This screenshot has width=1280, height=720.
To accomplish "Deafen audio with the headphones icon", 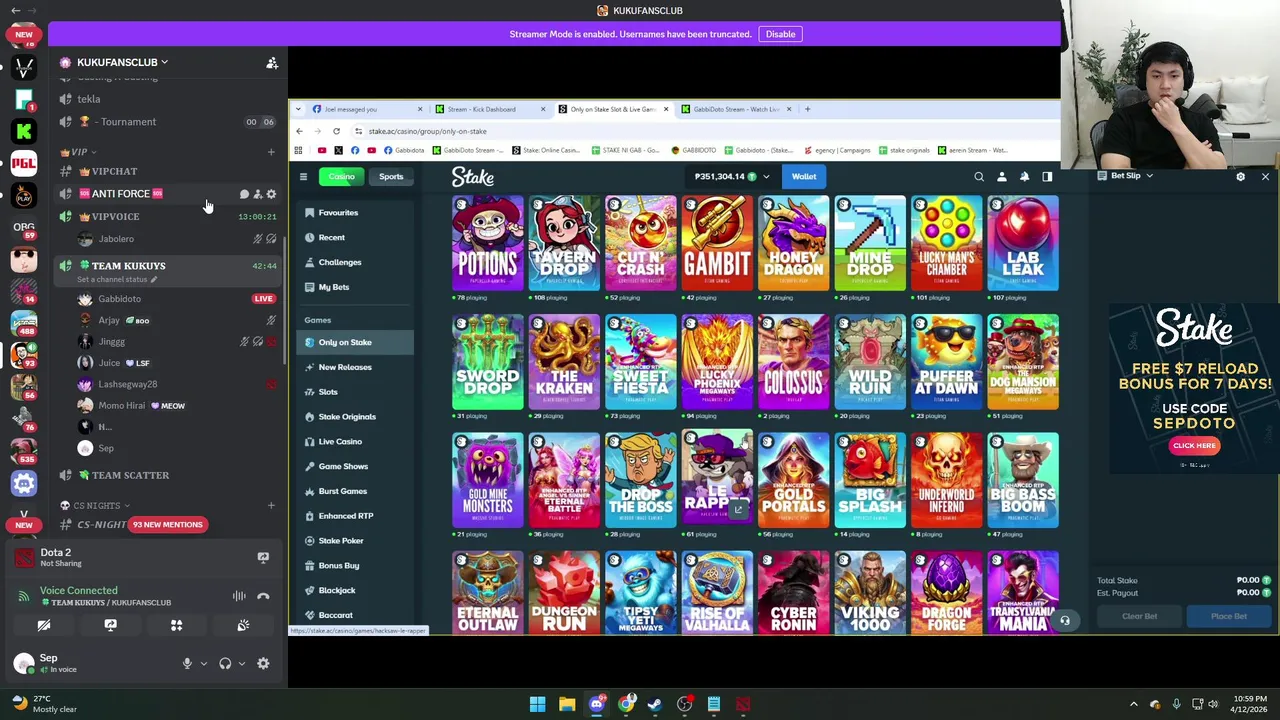I will click(225, 663).
